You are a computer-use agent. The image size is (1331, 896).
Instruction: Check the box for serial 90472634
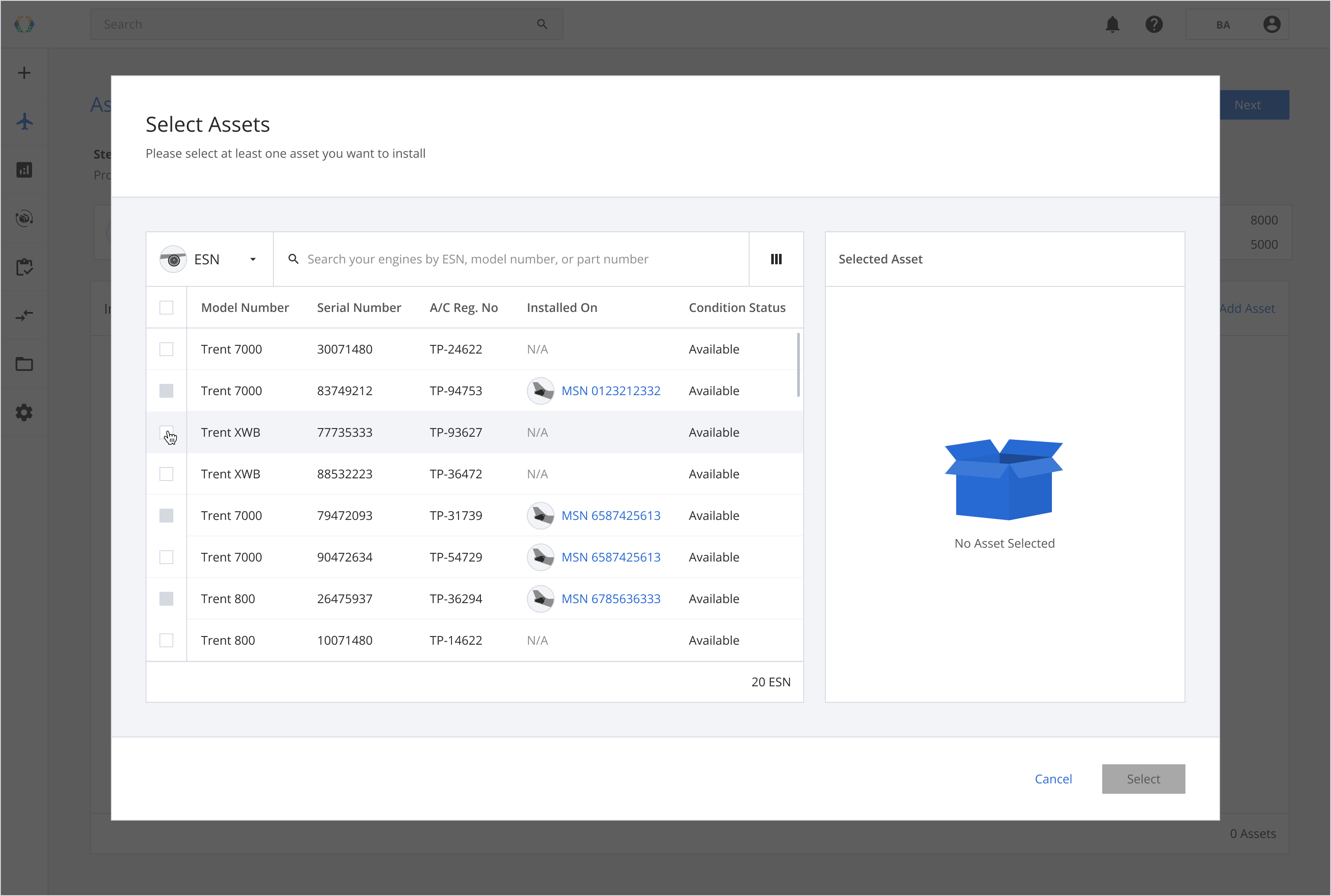[166, 557]
